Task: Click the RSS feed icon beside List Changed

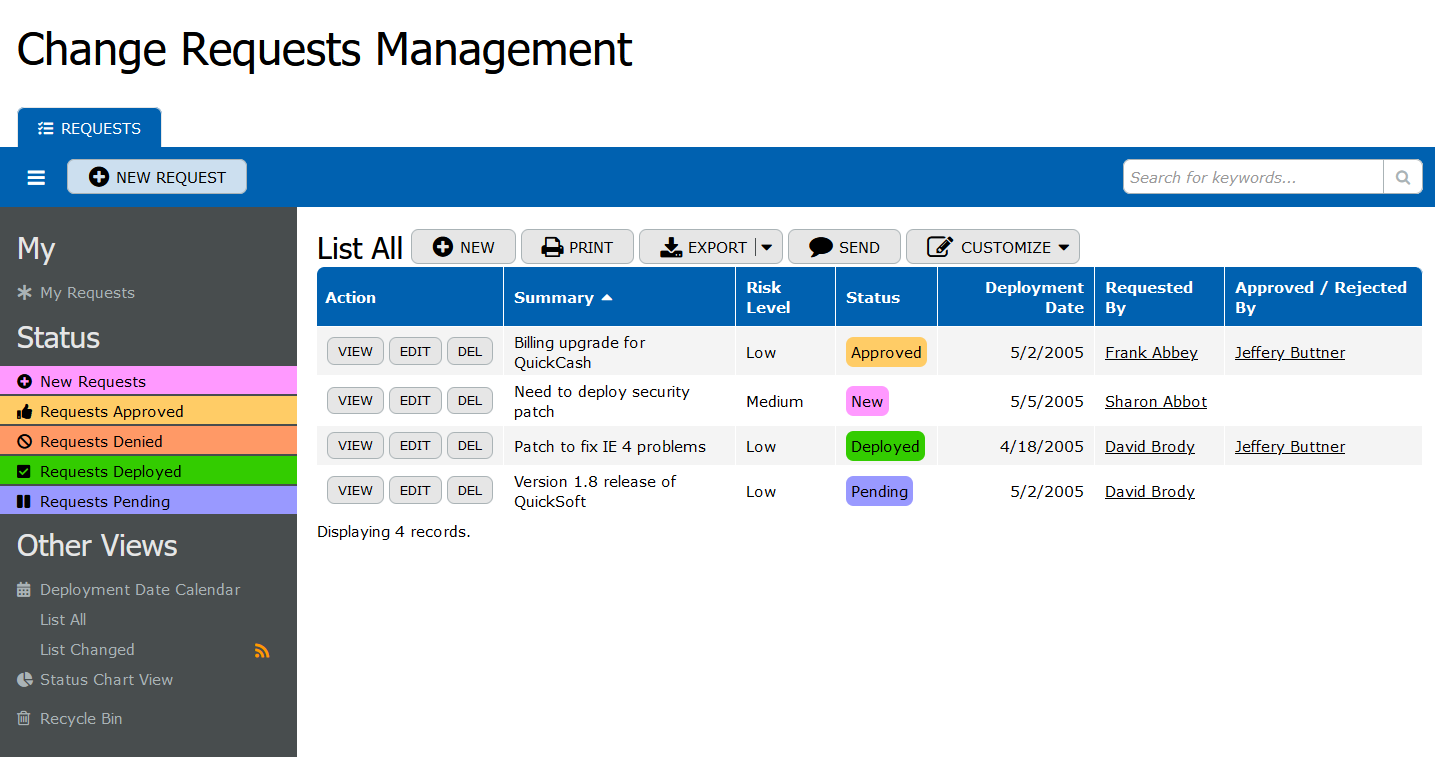Action: (x=262, y=650)
